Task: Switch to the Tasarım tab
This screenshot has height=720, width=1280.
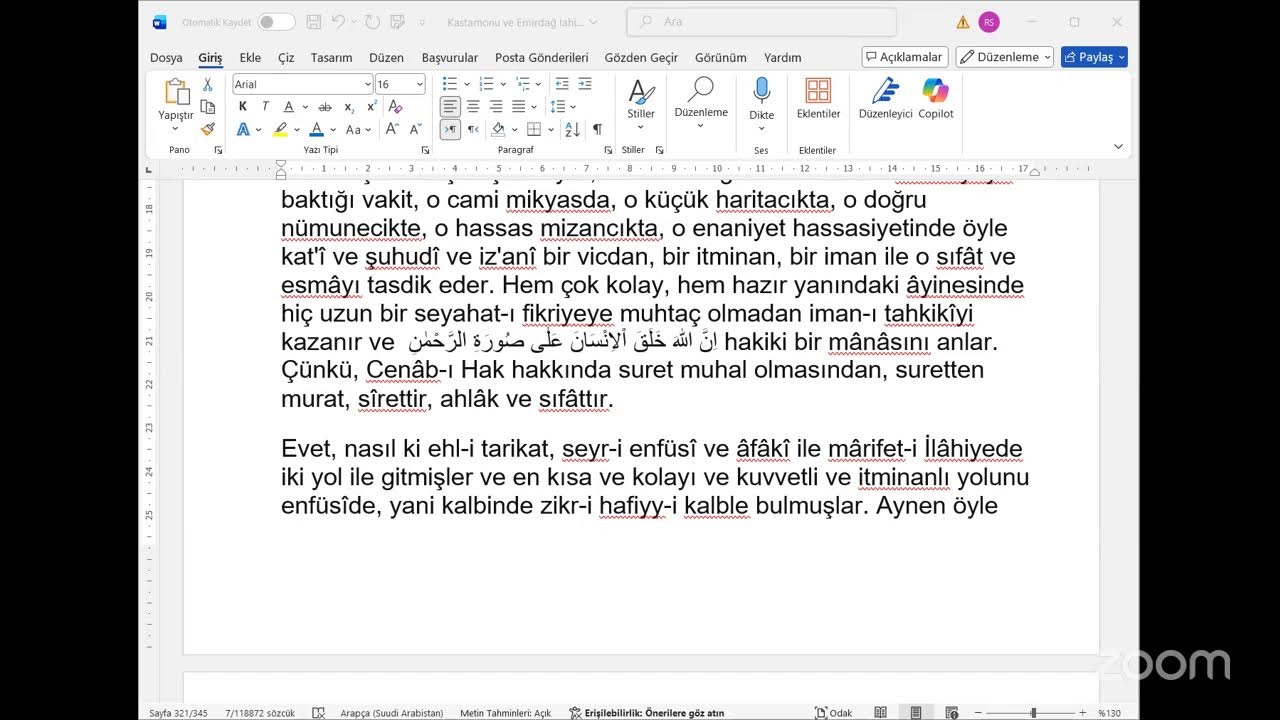Action: tap(331, 58)
